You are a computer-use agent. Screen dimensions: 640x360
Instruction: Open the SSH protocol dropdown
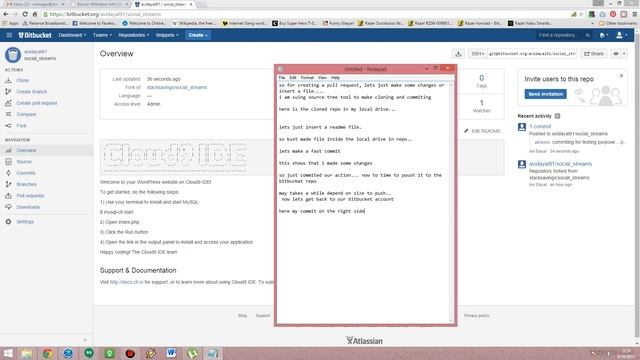477,53
